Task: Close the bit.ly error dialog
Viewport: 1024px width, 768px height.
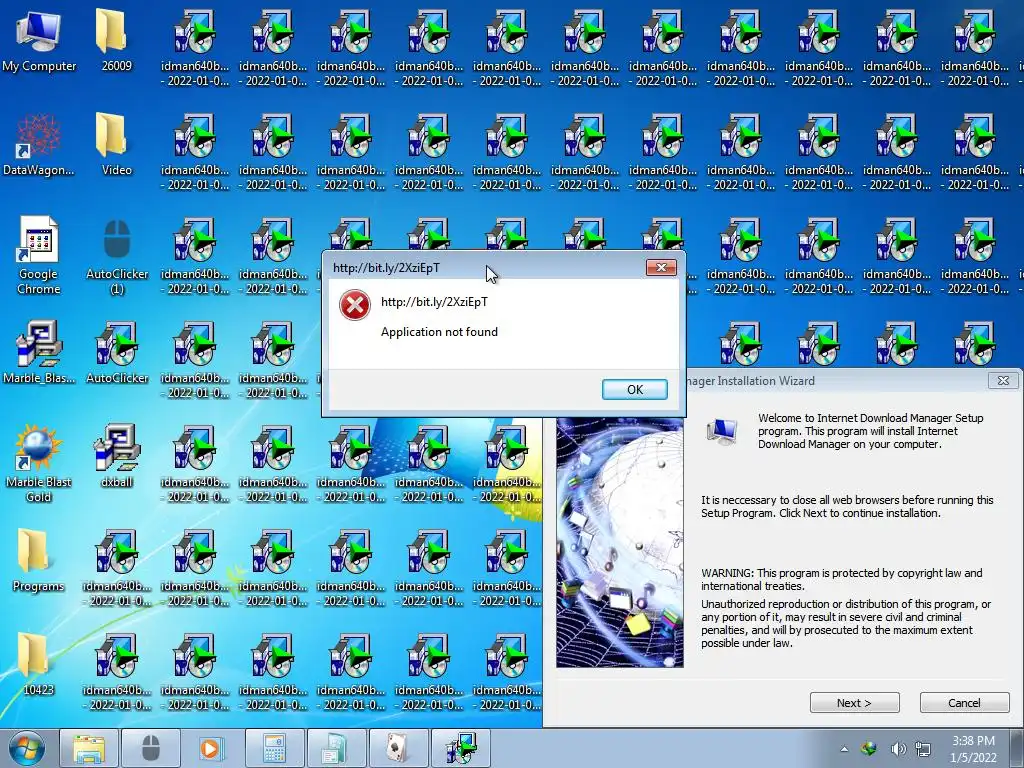Action: tap(661, 268)
